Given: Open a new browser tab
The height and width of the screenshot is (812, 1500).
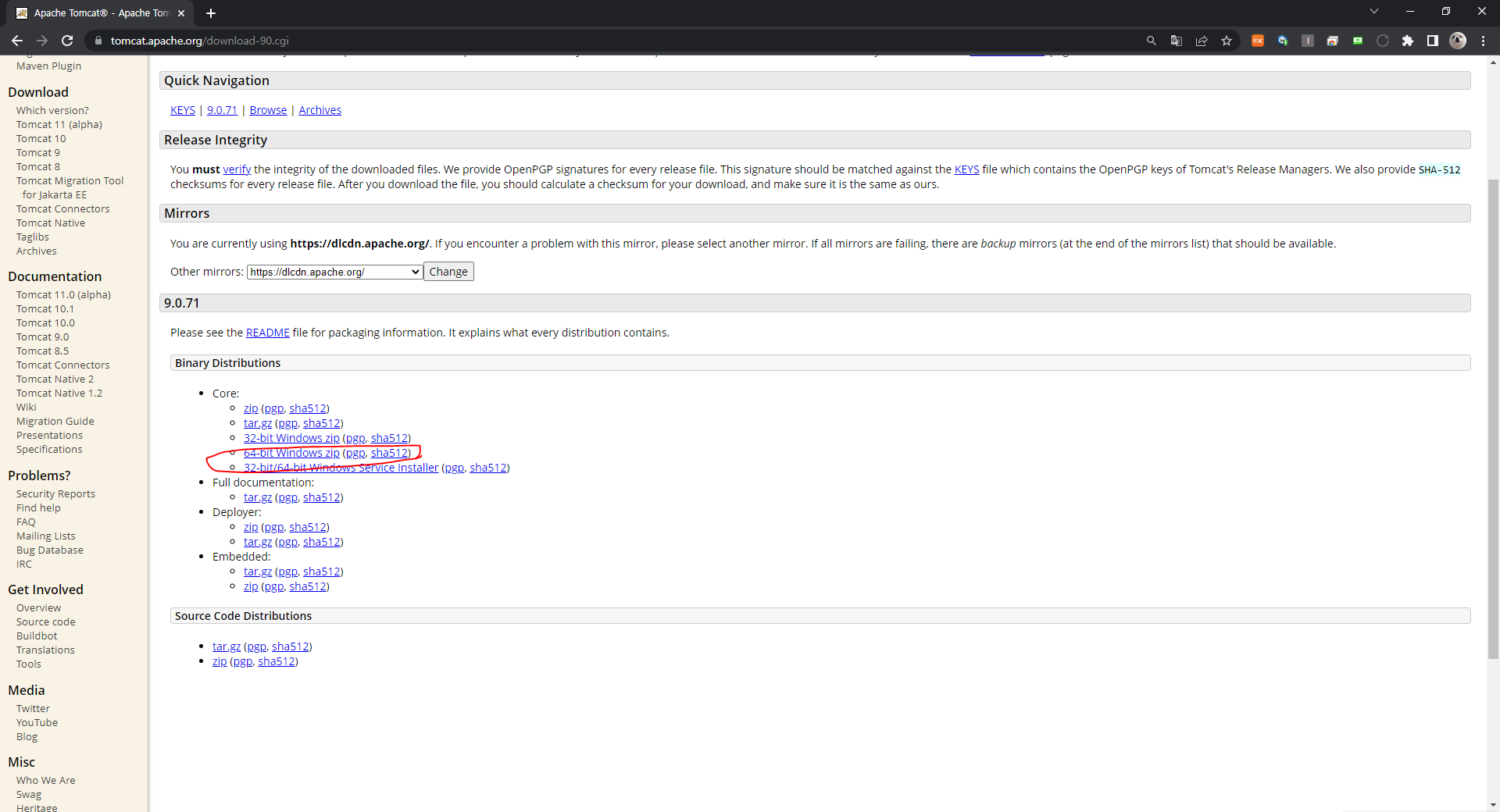Looking at the screenshot, I should (x=211, y=13).
